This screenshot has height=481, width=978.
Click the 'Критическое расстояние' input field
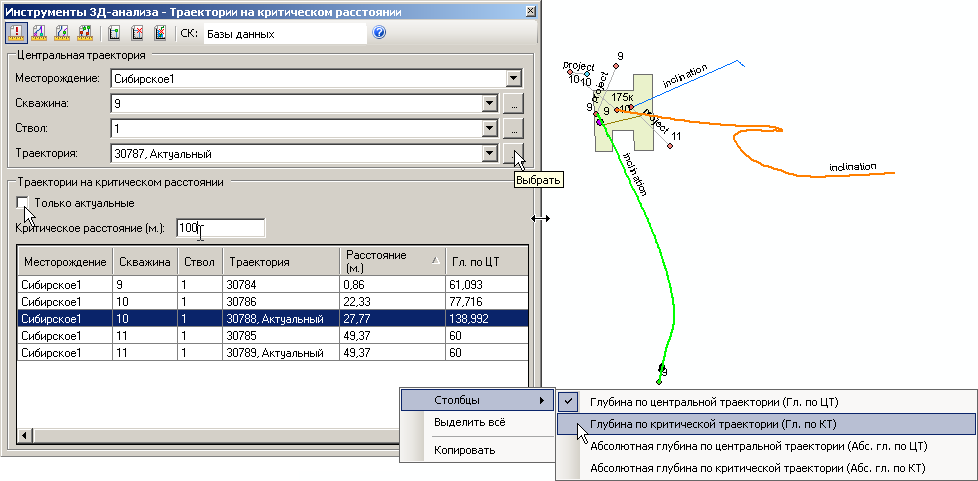pyautogui.click(x=220, y=228)
